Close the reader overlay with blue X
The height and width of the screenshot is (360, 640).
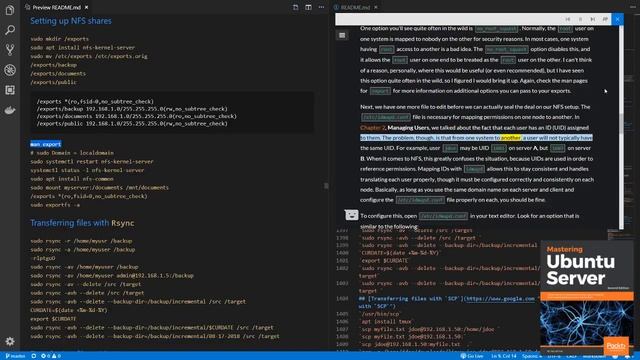pos(618,19)
